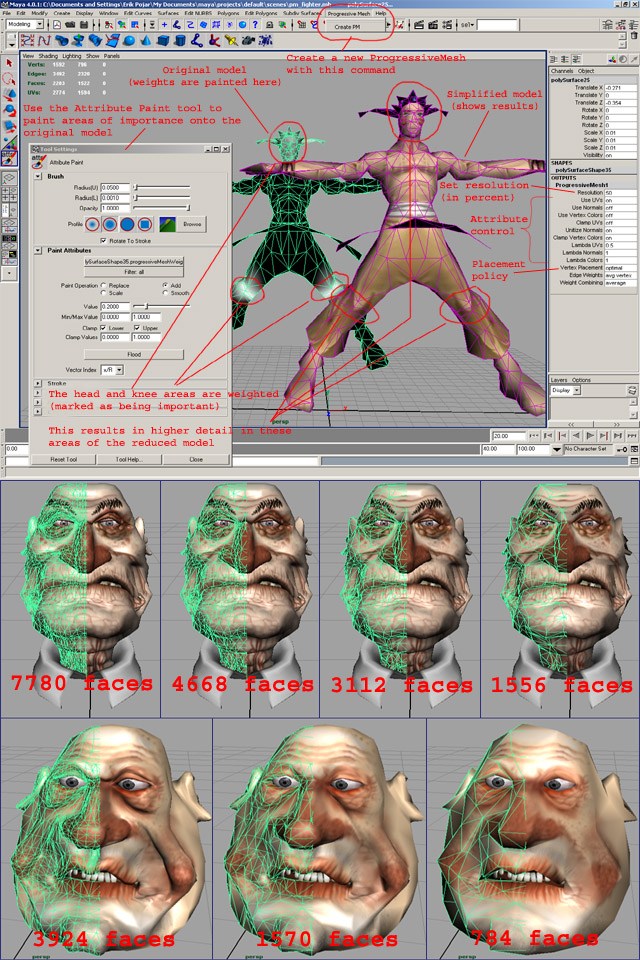Click the Reset Tool button
Image resolution: width=640 pixels, height=960 pixels.
64,459
